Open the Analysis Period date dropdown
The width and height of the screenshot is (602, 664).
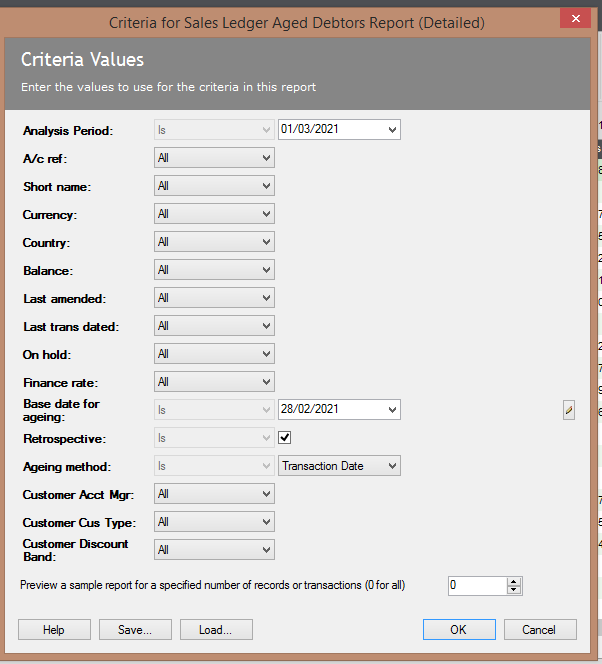coord(391,130)
